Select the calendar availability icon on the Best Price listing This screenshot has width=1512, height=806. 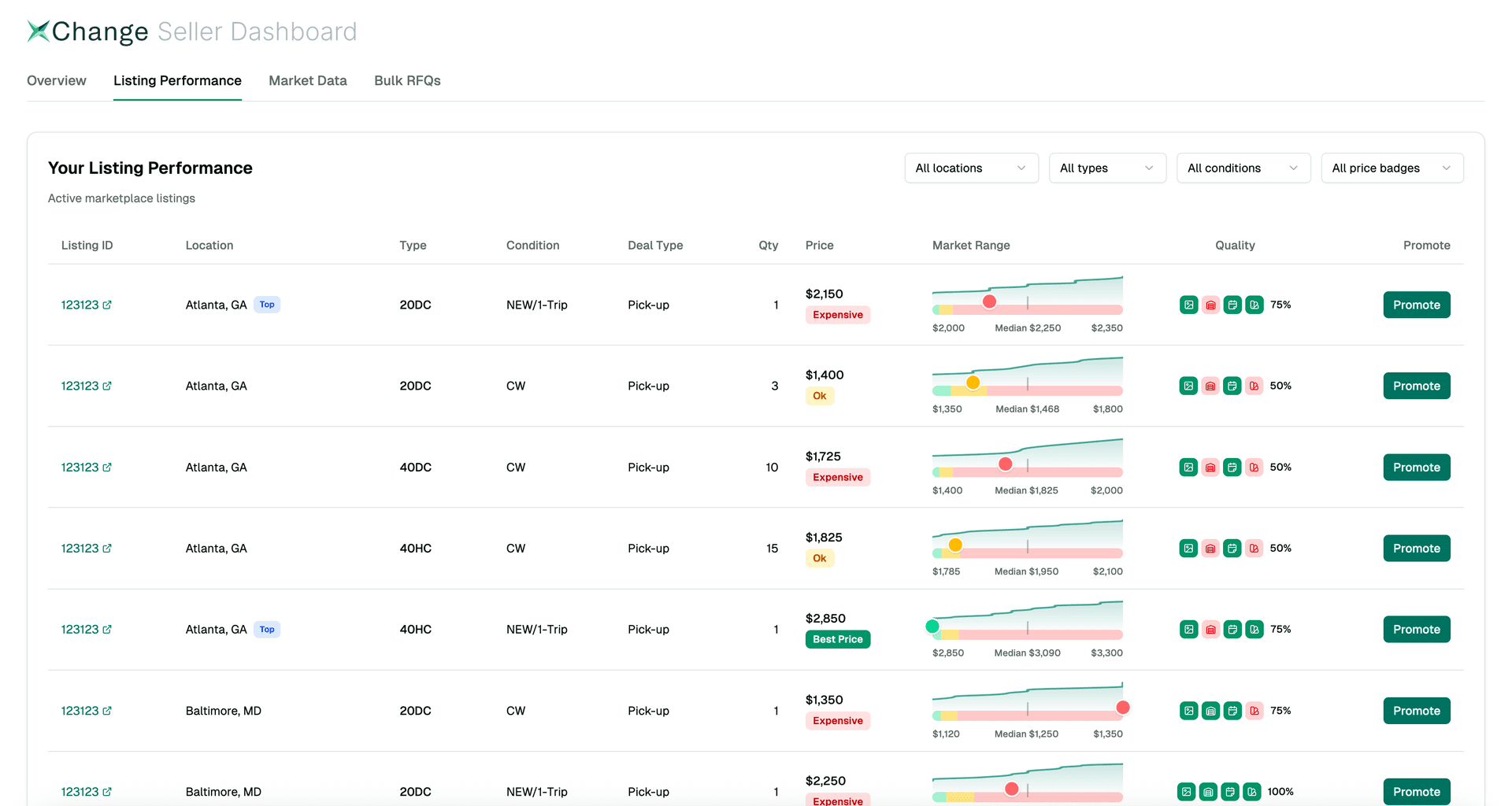point(1232,629)
